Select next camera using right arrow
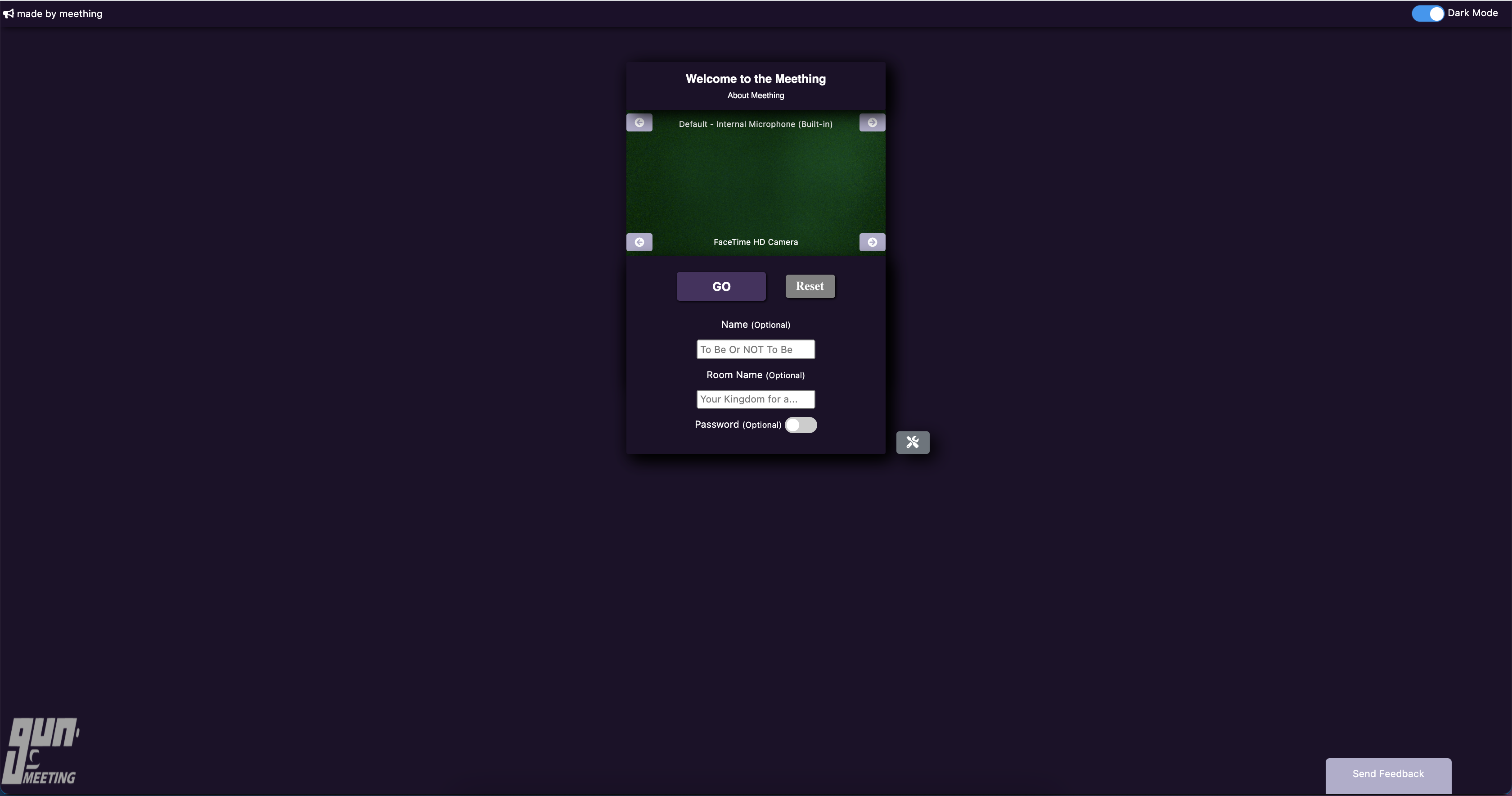1512x796 pixels. coord(872,242)
